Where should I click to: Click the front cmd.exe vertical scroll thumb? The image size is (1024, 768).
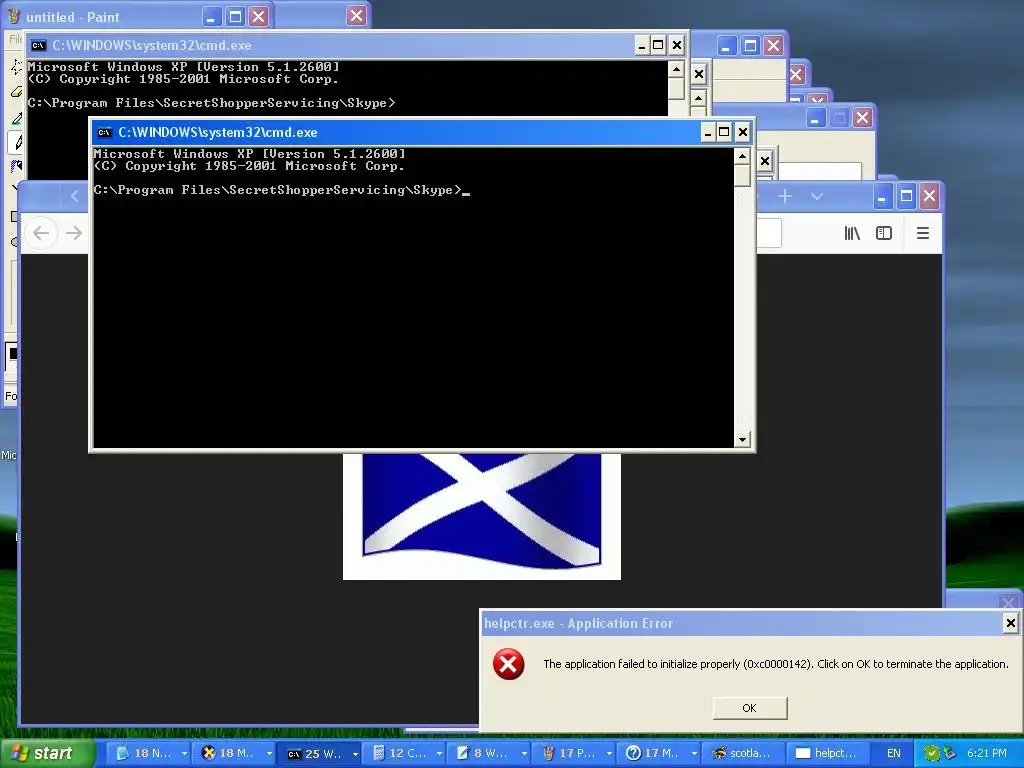(742, 175)
